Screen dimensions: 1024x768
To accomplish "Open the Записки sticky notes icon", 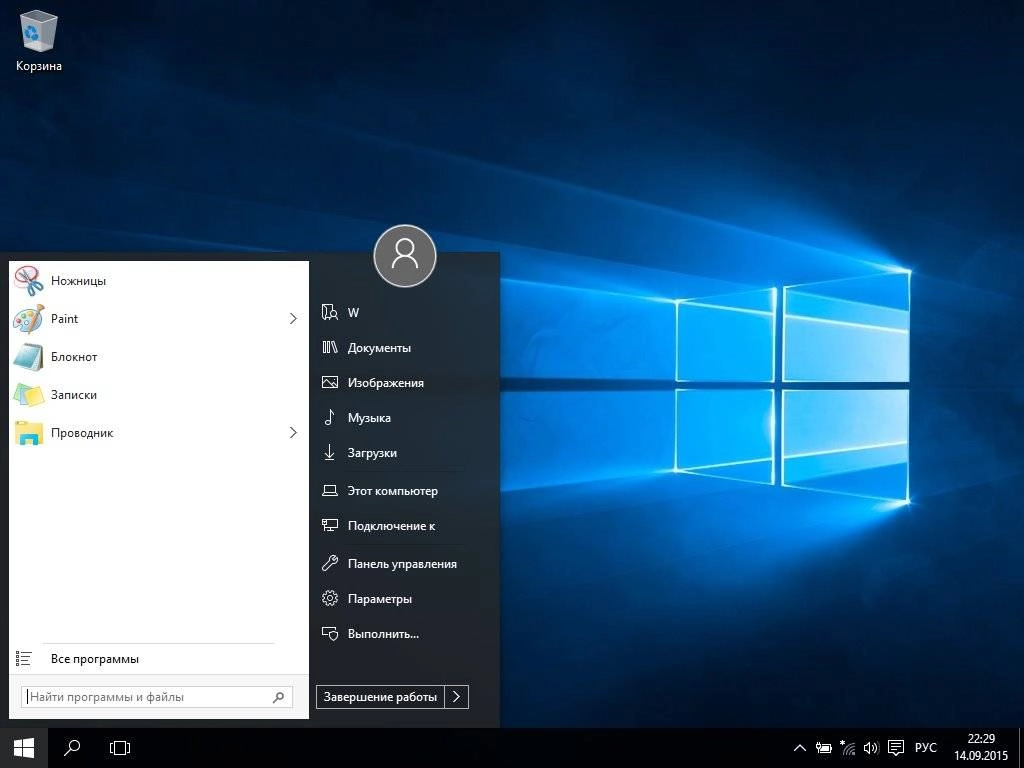I will pos(29,394).
